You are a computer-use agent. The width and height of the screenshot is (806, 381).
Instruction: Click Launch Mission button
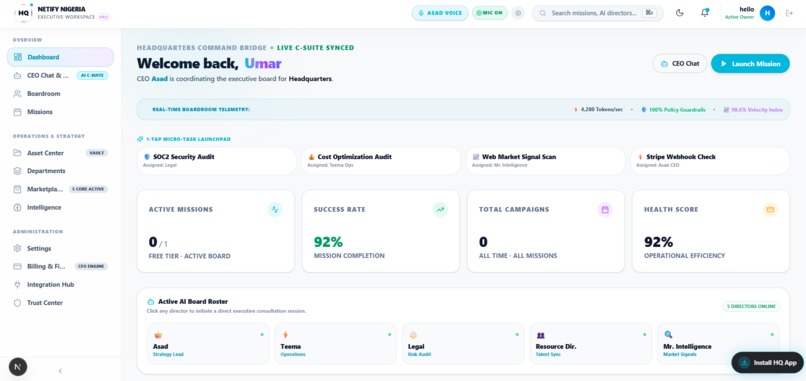pyautogui.click(x=750, y=64)
